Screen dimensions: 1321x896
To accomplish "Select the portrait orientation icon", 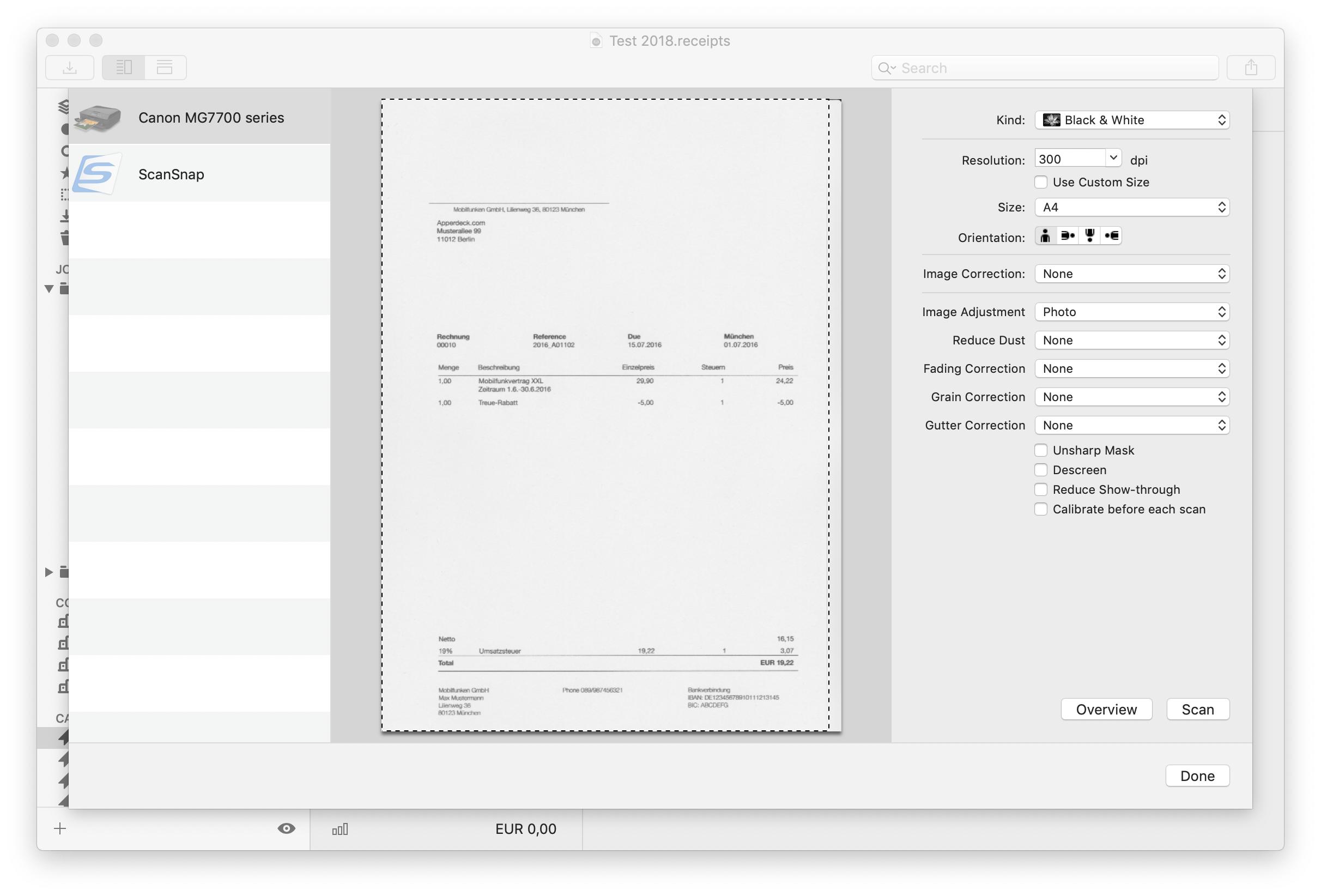I will coord(1045,235).
